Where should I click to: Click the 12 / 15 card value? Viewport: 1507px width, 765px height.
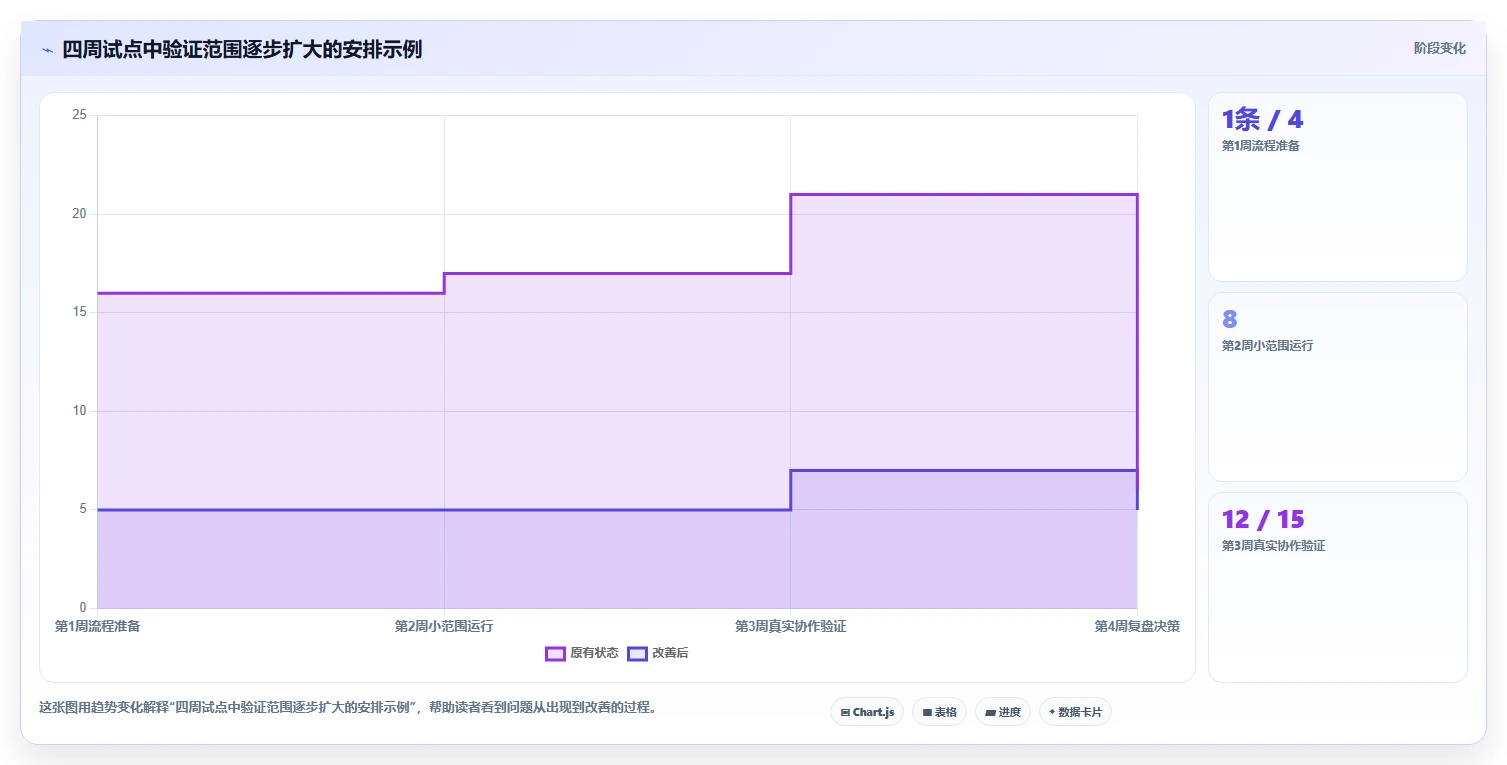coord(1263,520)
